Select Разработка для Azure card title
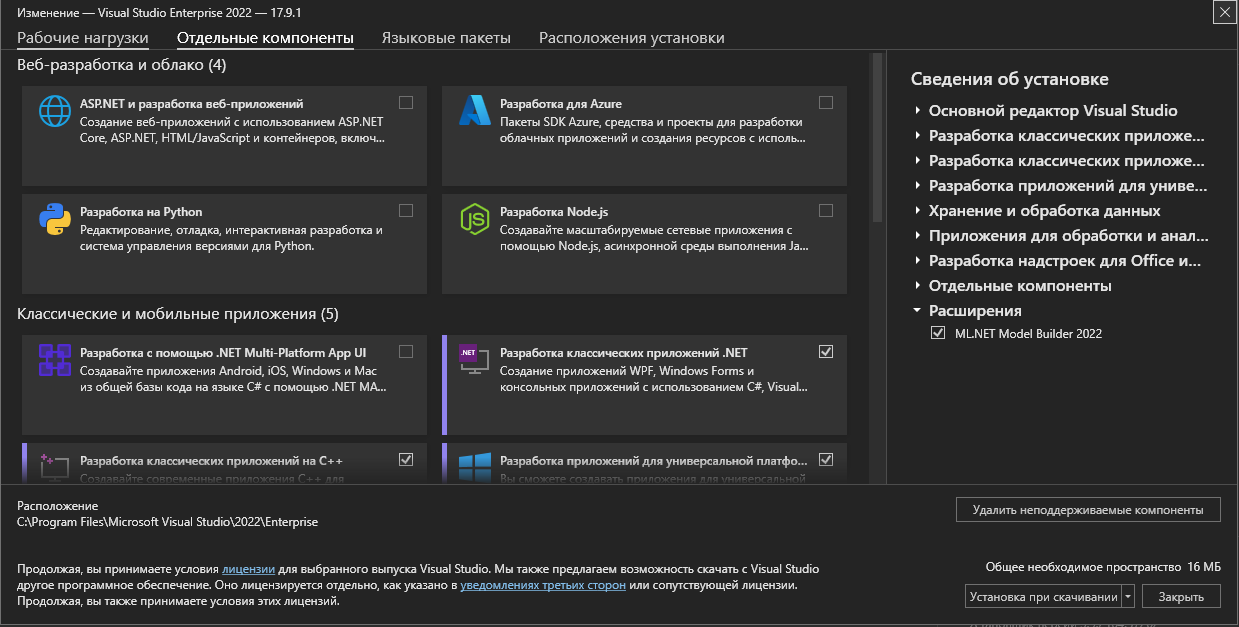Screen dimensions: 1239x627 (x=561, y=103)
